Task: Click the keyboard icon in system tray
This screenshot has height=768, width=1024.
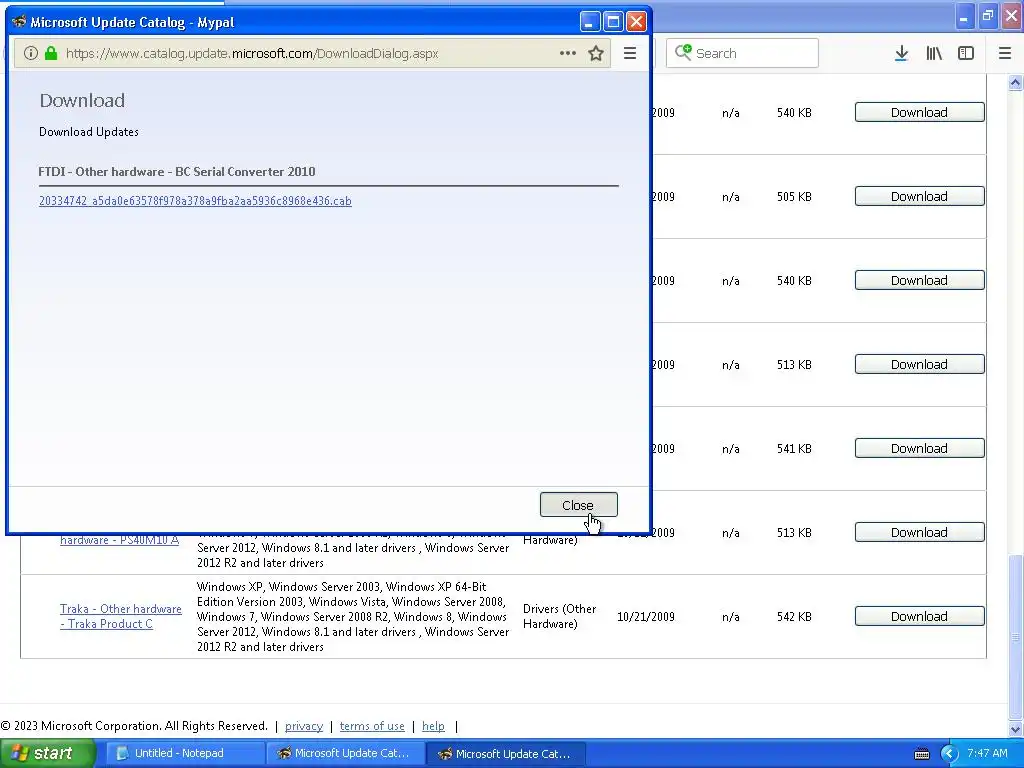Action: 921,754
